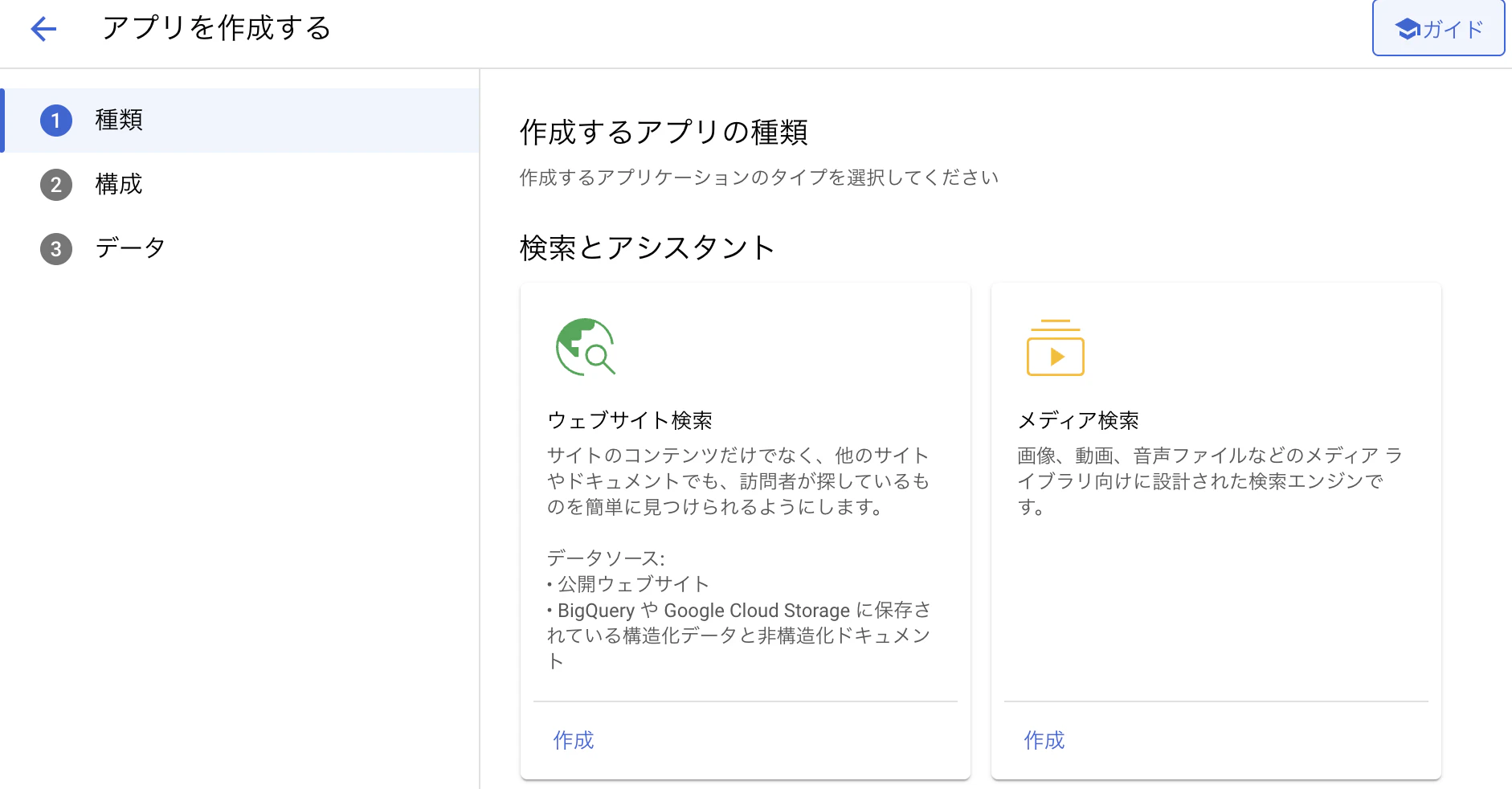The image size is (1512, 789).
Task: Open the ガイド button
Action: [x=1438, y=28]
